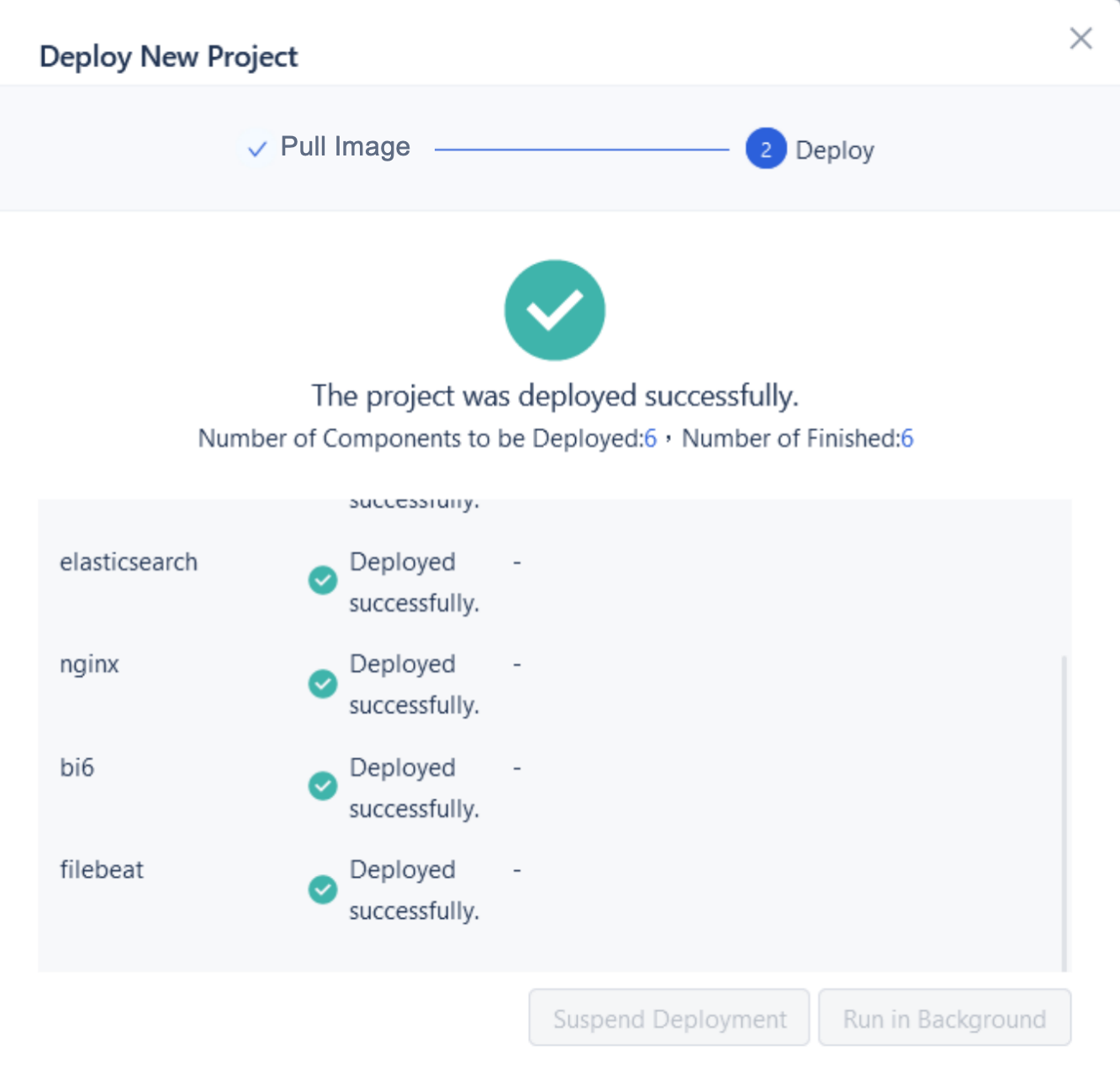Select the nginx component row name

89,664
